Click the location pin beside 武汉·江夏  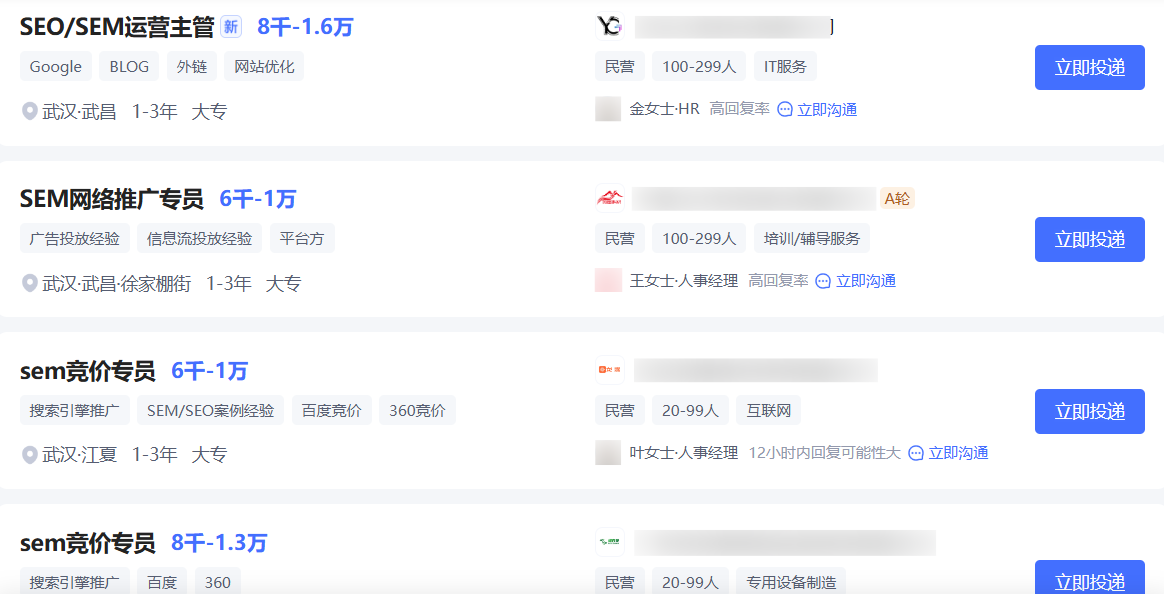(30, 454)
